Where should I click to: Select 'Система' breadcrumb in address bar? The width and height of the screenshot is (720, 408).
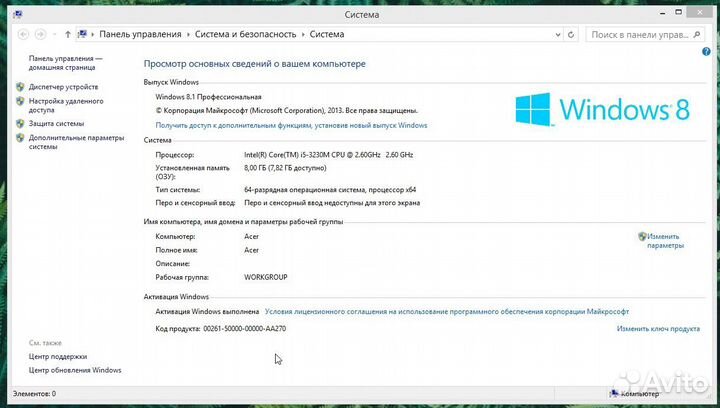coord(326,34)
